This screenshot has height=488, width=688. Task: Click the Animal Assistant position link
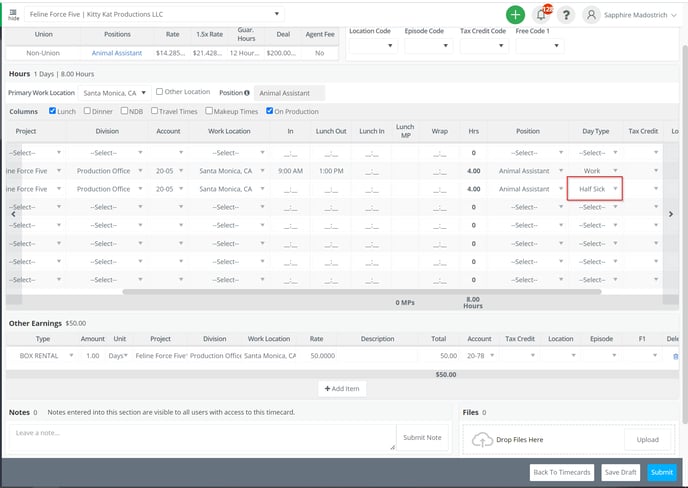[118, 52]
